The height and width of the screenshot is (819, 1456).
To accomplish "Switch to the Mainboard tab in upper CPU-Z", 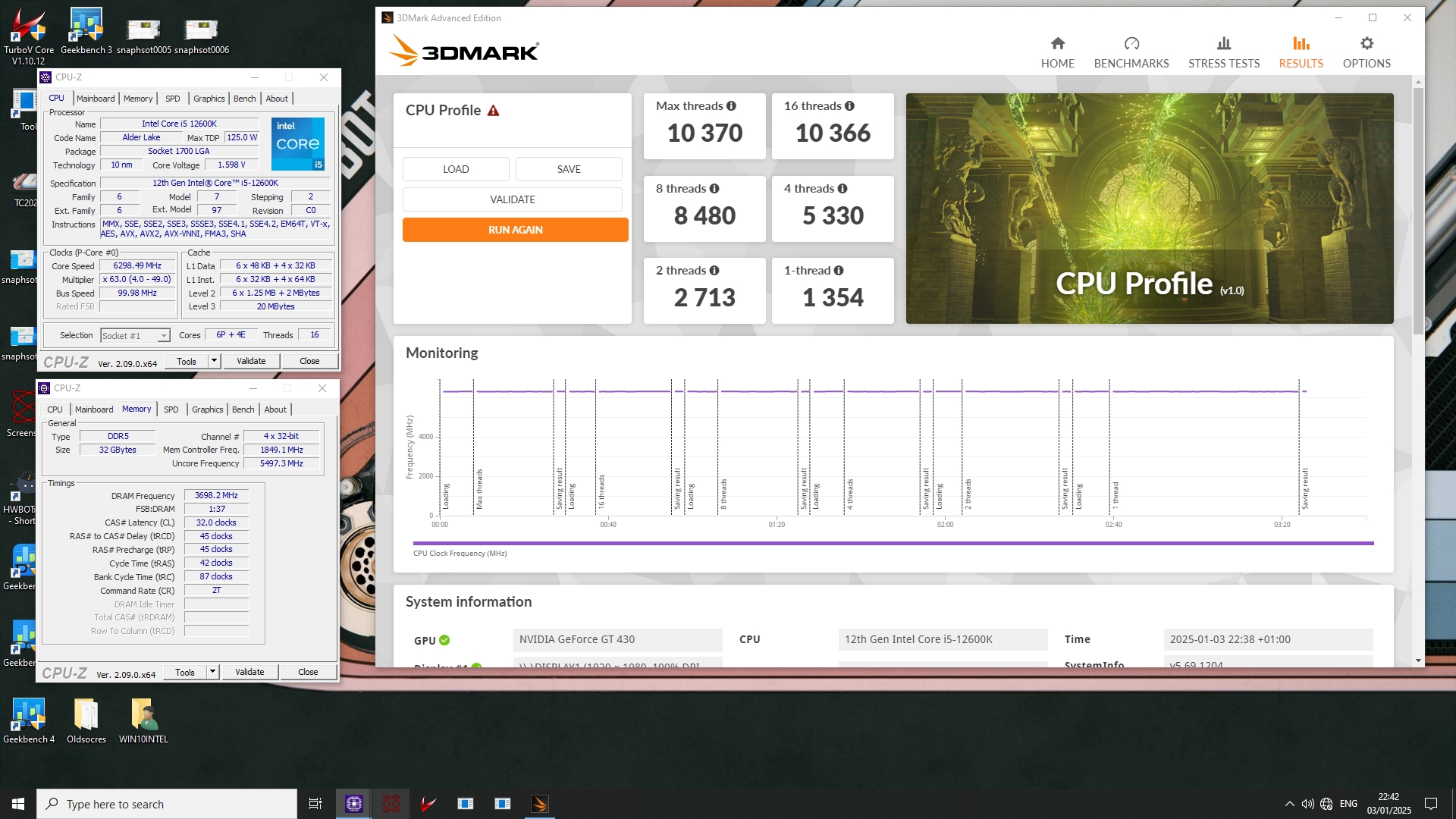I will [96, 99].
